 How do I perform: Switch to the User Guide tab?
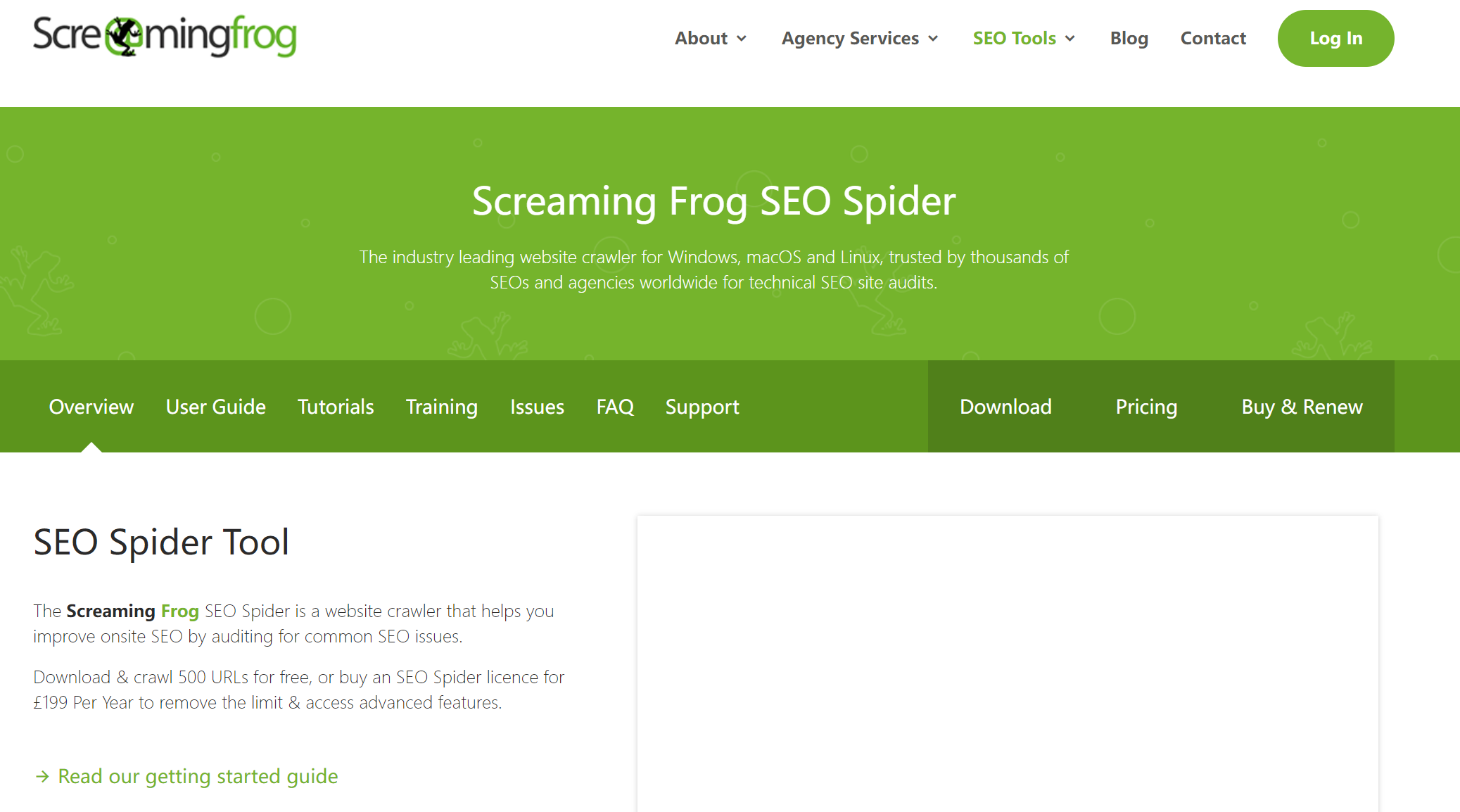(215, 407)
